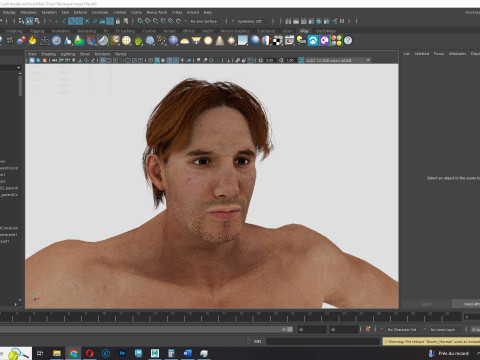This screenshot has height=360, width=480.
Task: Toggle wireframe display in the viewport toolbar
Action: (151, 60)
